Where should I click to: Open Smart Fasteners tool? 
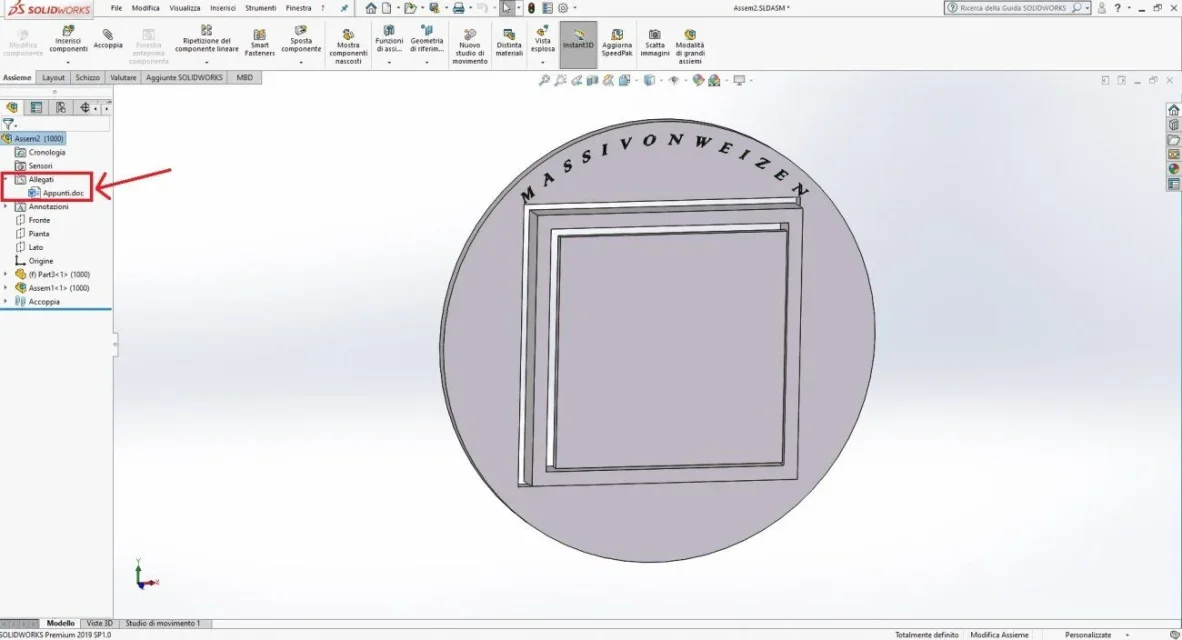(259, 42)
